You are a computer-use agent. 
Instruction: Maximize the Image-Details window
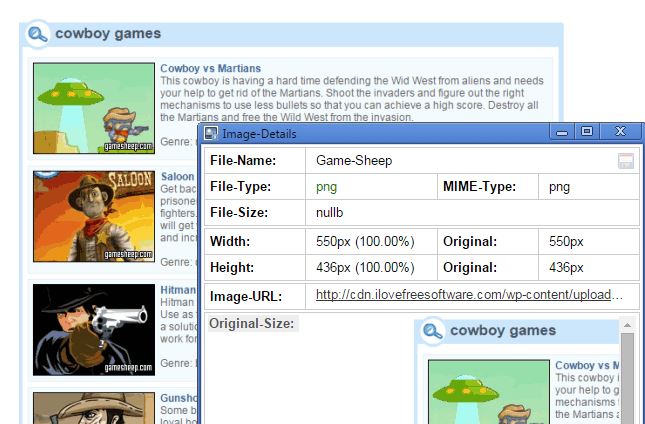click(x=587, y=132)
